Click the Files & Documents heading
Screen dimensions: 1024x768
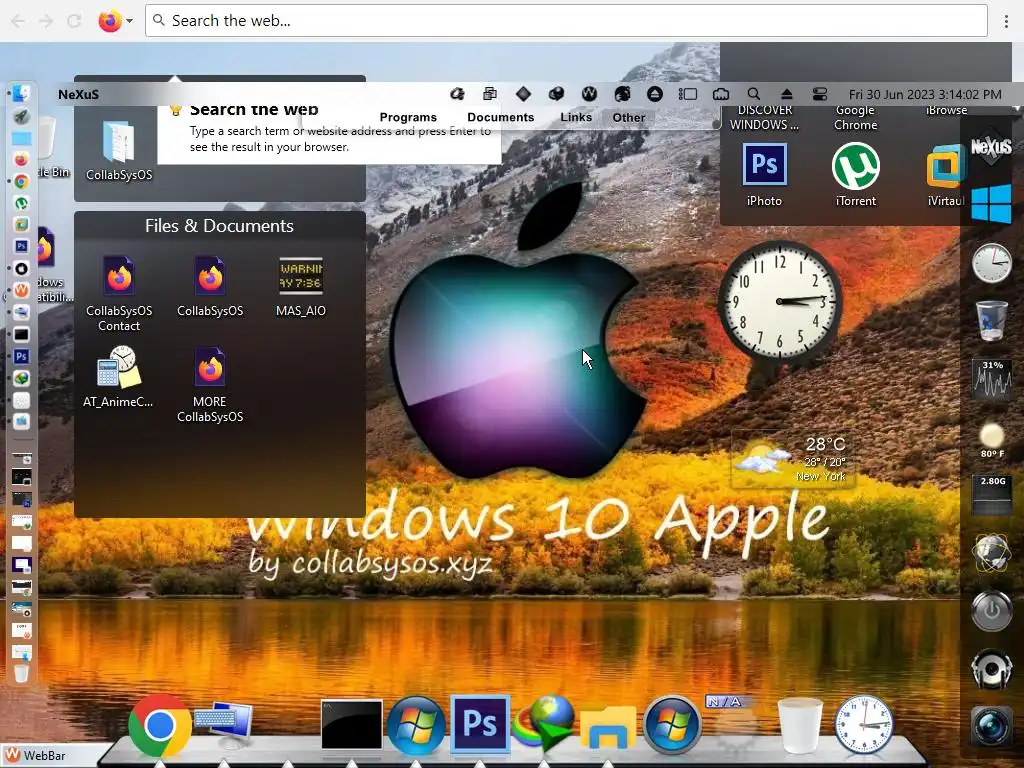click(219, 226)
